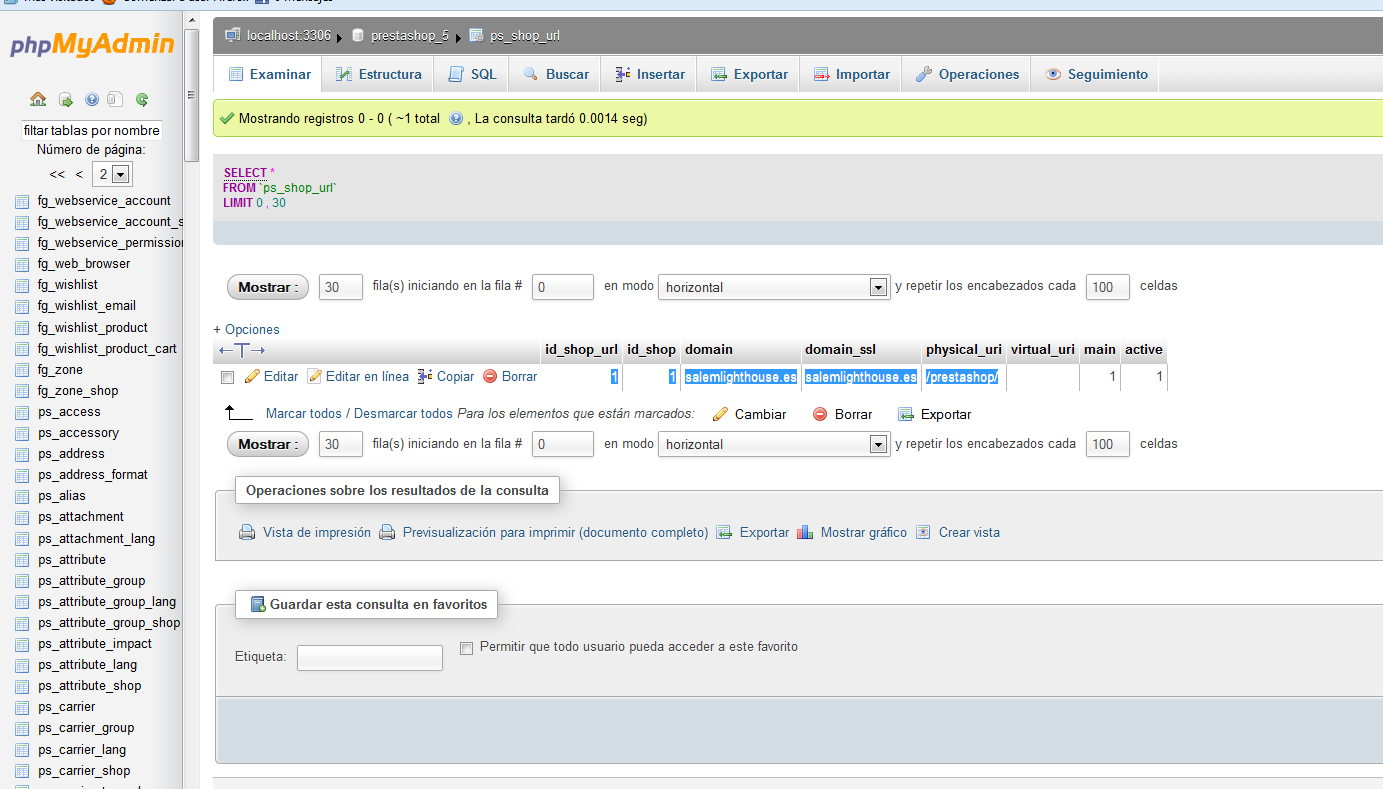Image resolution: width=1383 pixels, height=789 pixels.
Task: Click repeat headers field showing 100 below table
Action: (x=1108, y=444)
